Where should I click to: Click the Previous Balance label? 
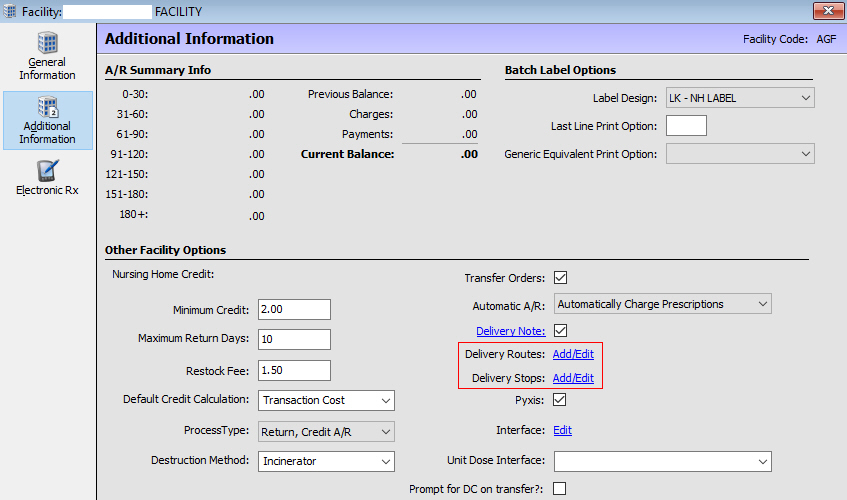pyautogui.click(x=351, y=94)
